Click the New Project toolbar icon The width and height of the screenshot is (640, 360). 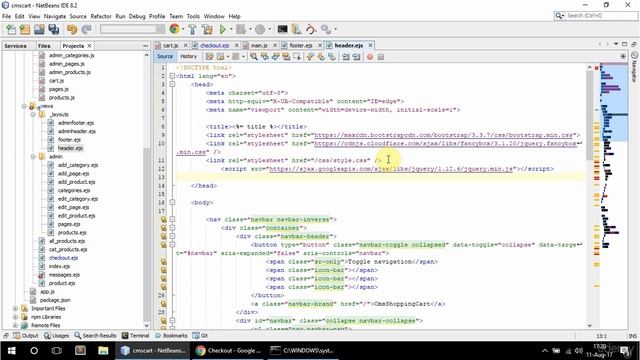pyautogui.click(x=25, y=29)
